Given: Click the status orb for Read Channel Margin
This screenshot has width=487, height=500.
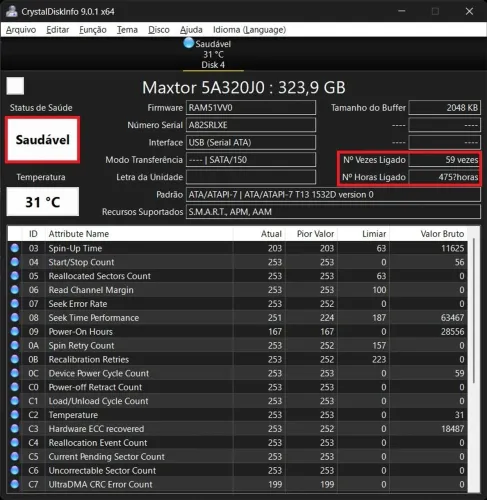Looking at the screenshot, I should [15, 290].
